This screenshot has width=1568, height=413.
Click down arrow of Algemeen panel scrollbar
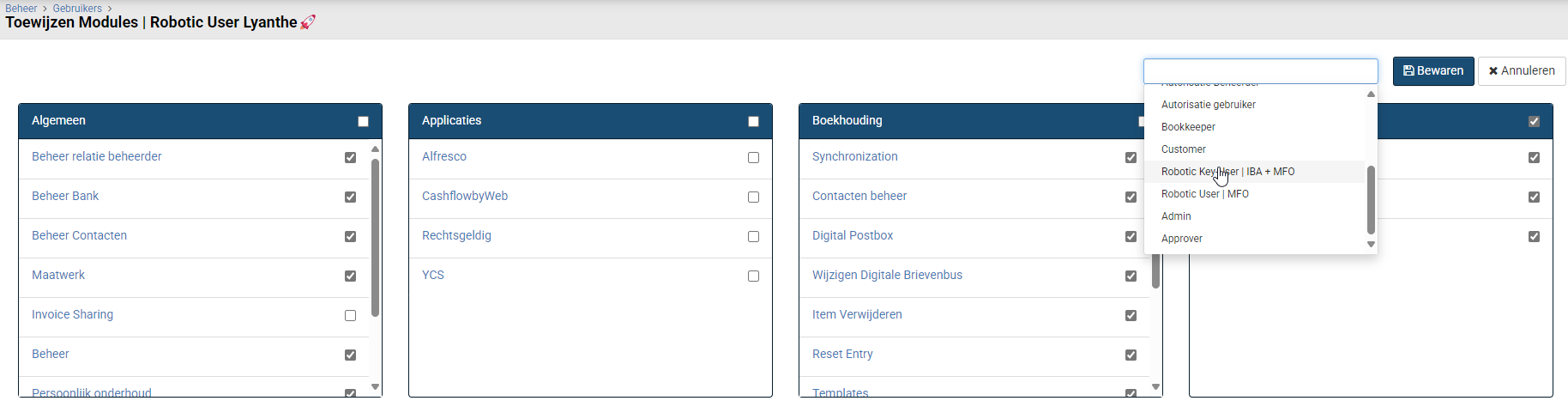click(x=375, y=387)
